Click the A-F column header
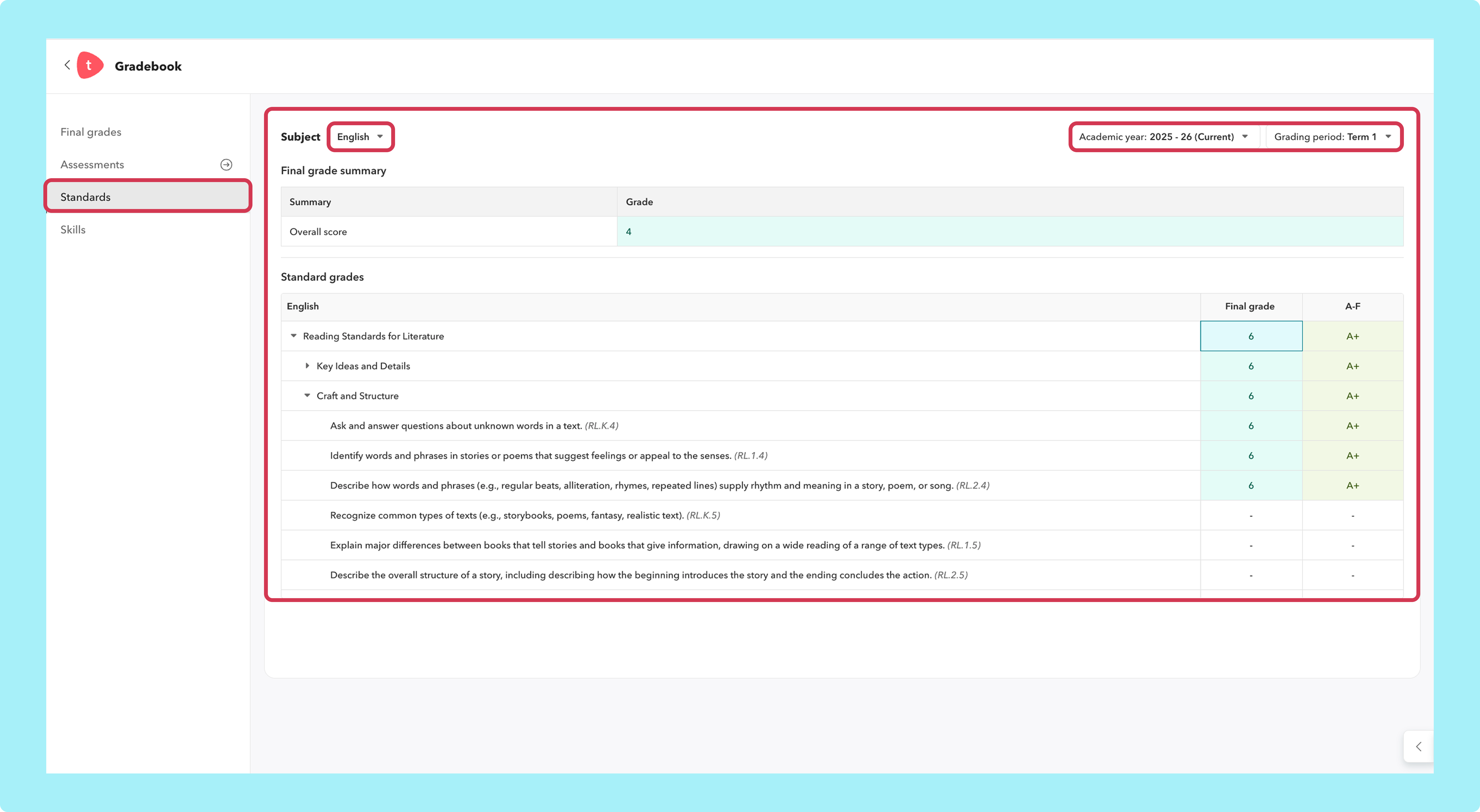This screenshot has height=812, width=1480. click(1353, 306)
